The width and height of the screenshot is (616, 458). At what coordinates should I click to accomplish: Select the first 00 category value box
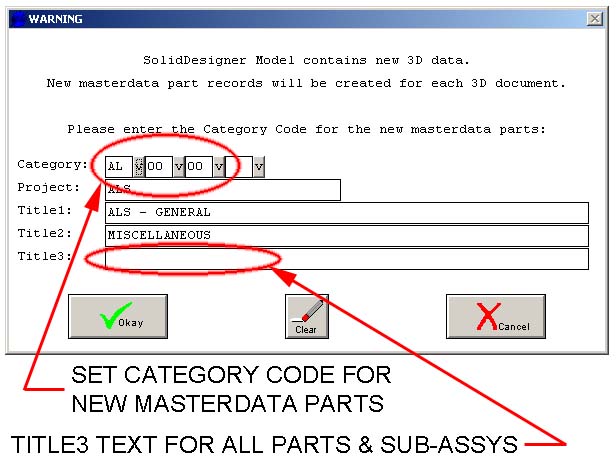(x=159, y=166)
